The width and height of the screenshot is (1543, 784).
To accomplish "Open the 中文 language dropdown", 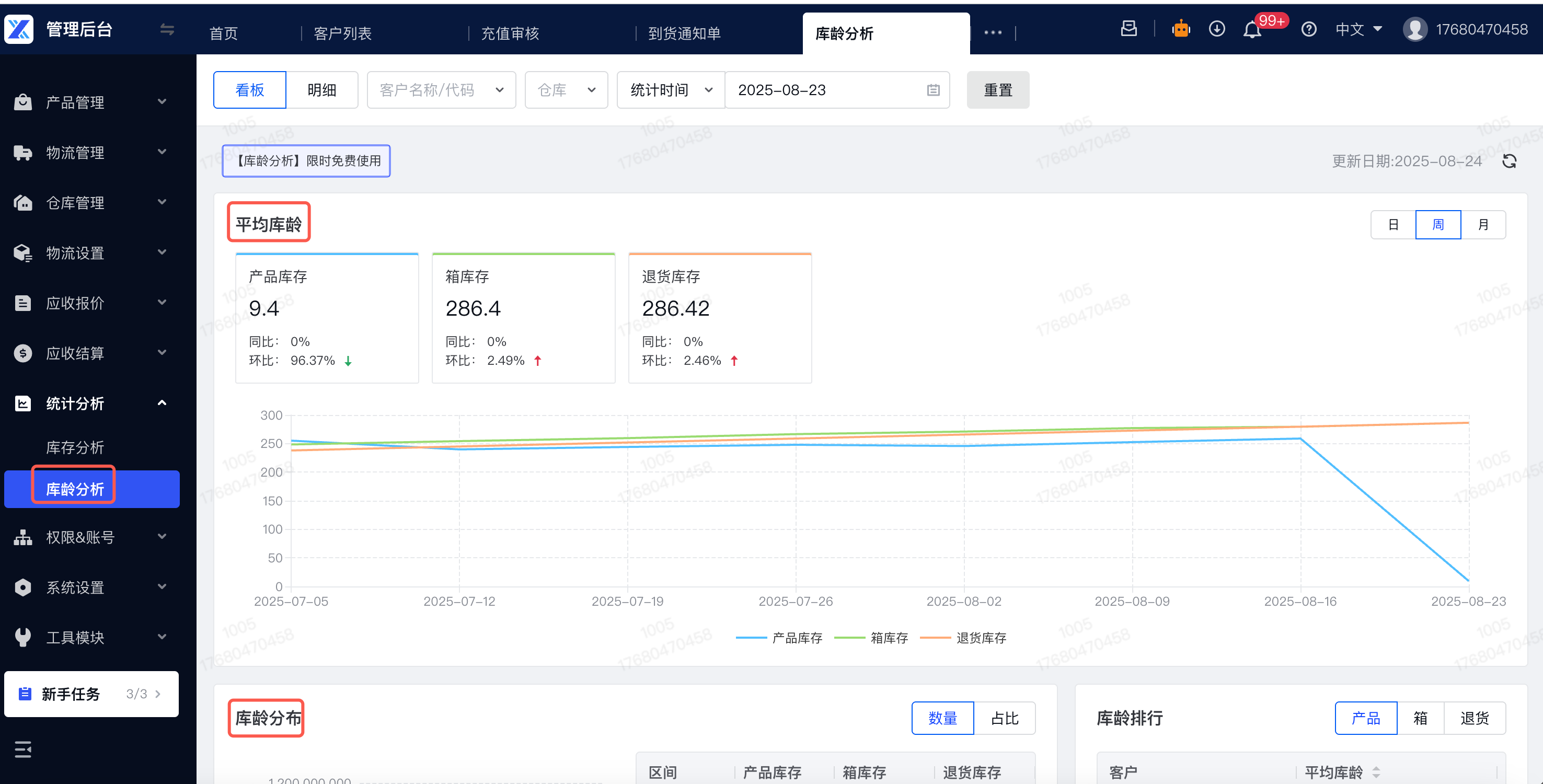I will [x=1358, y=29].
